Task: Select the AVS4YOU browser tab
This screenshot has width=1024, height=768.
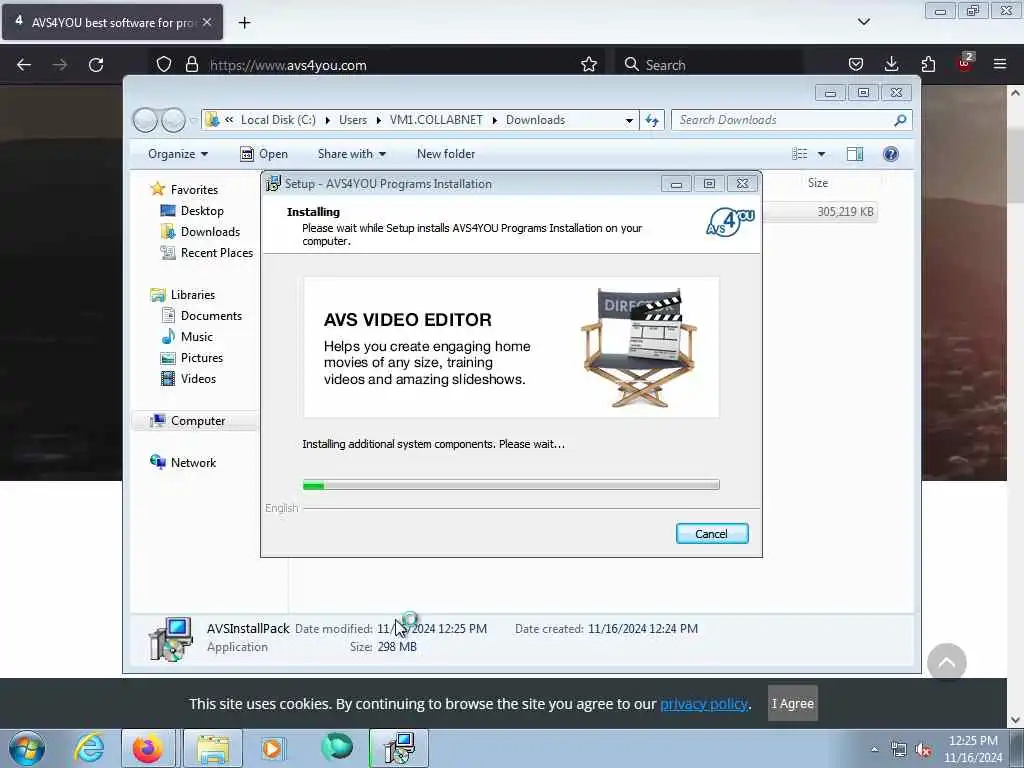Action: [113, 22]
